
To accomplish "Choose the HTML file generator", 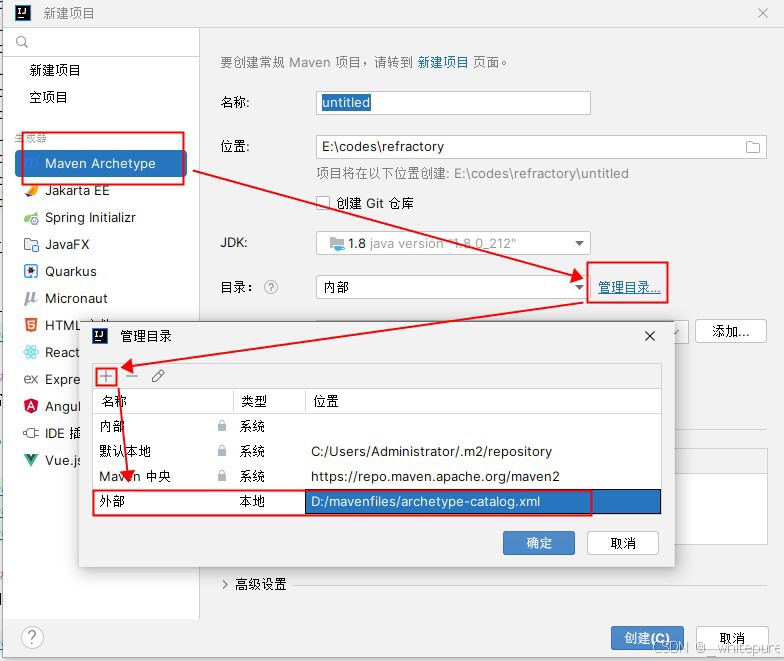I will coord(52,326).
